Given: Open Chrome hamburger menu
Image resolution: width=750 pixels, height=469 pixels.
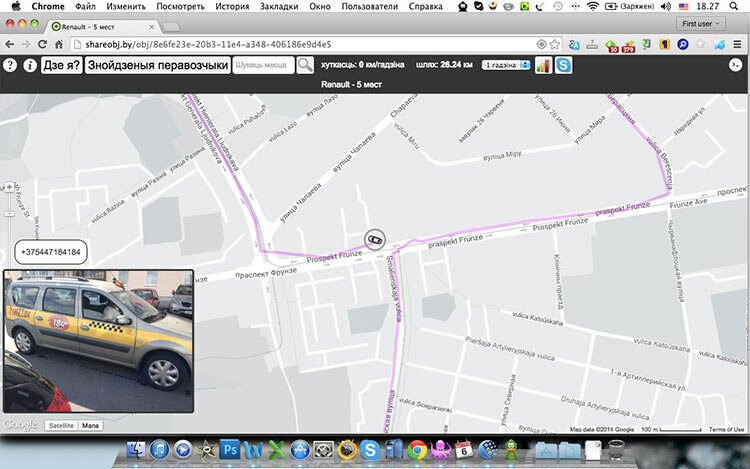Looking at the screenshot, I should 737,45.
